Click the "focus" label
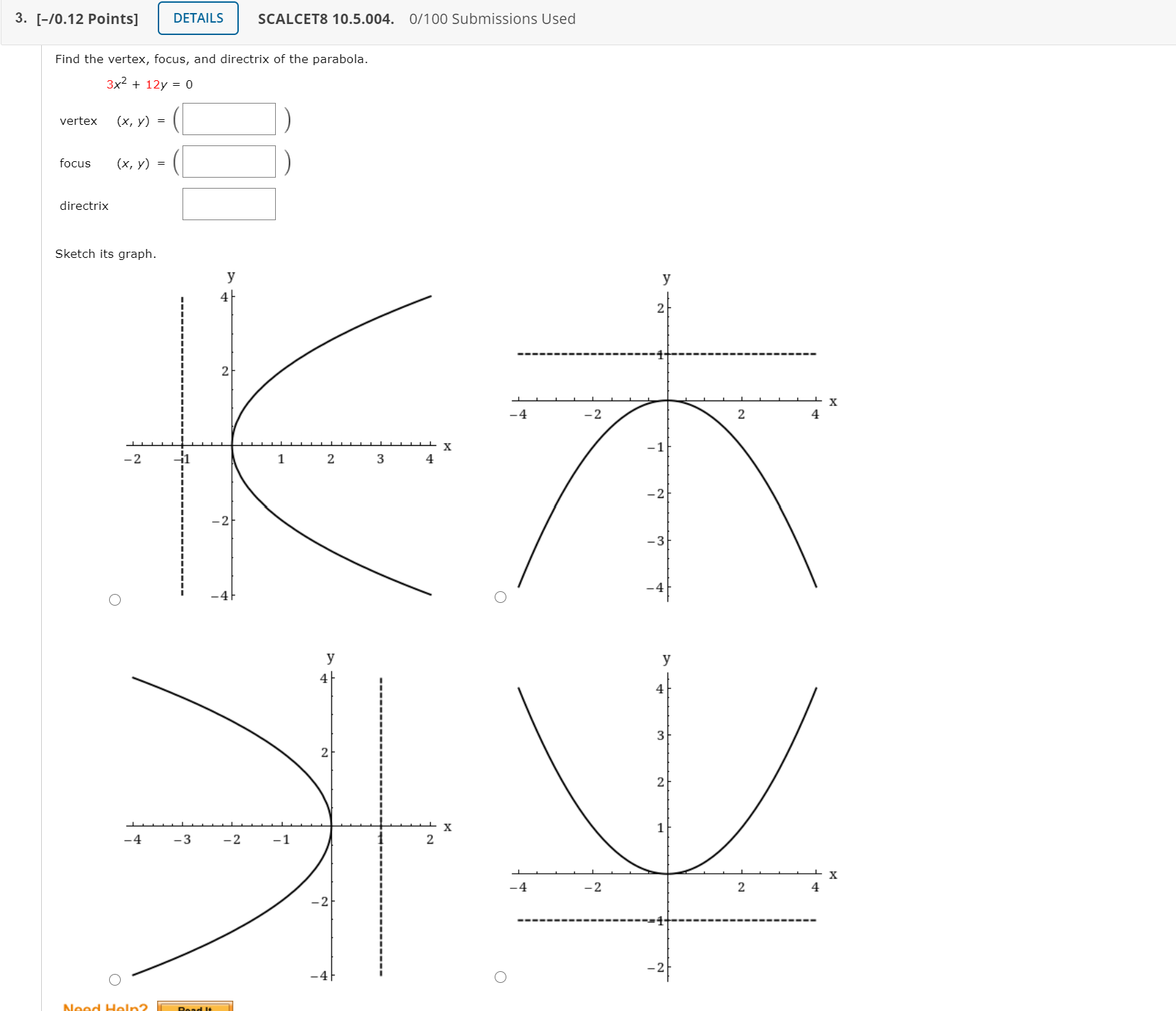 pos(75,163)
